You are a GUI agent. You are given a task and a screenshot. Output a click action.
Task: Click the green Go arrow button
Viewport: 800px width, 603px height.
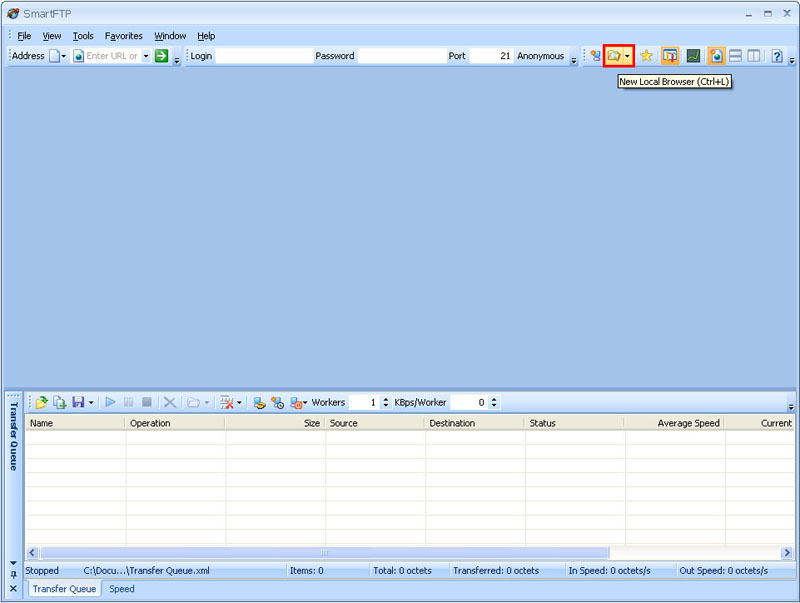162,56
